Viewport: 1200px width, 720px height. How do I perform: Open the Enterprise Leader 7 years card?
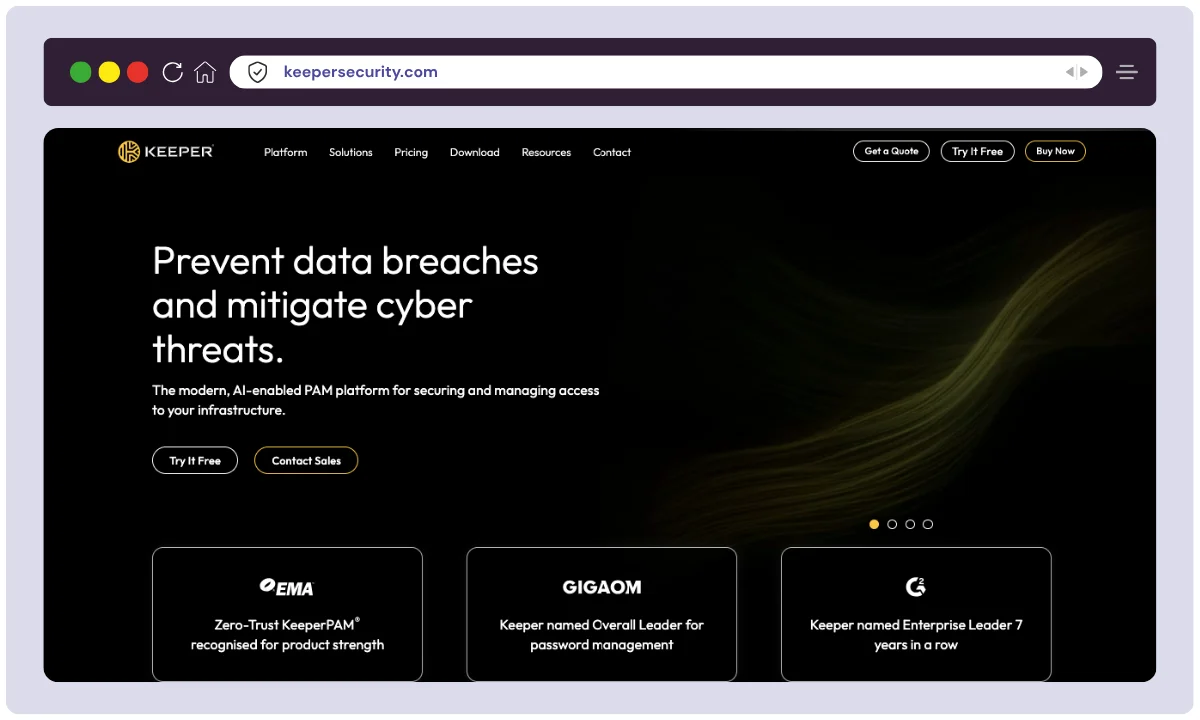916,614
